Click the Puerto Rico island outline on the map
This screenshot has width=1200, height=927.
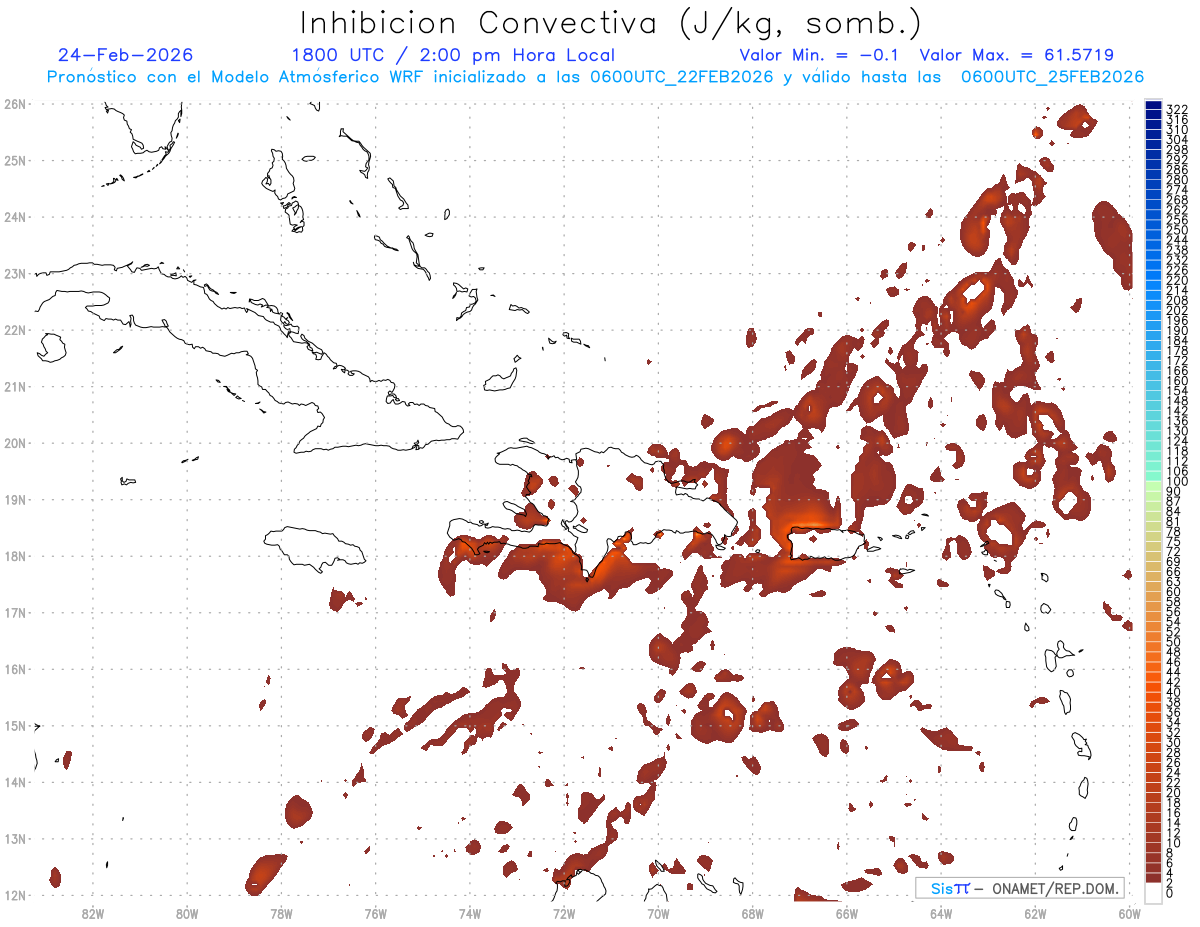point(826,544)
